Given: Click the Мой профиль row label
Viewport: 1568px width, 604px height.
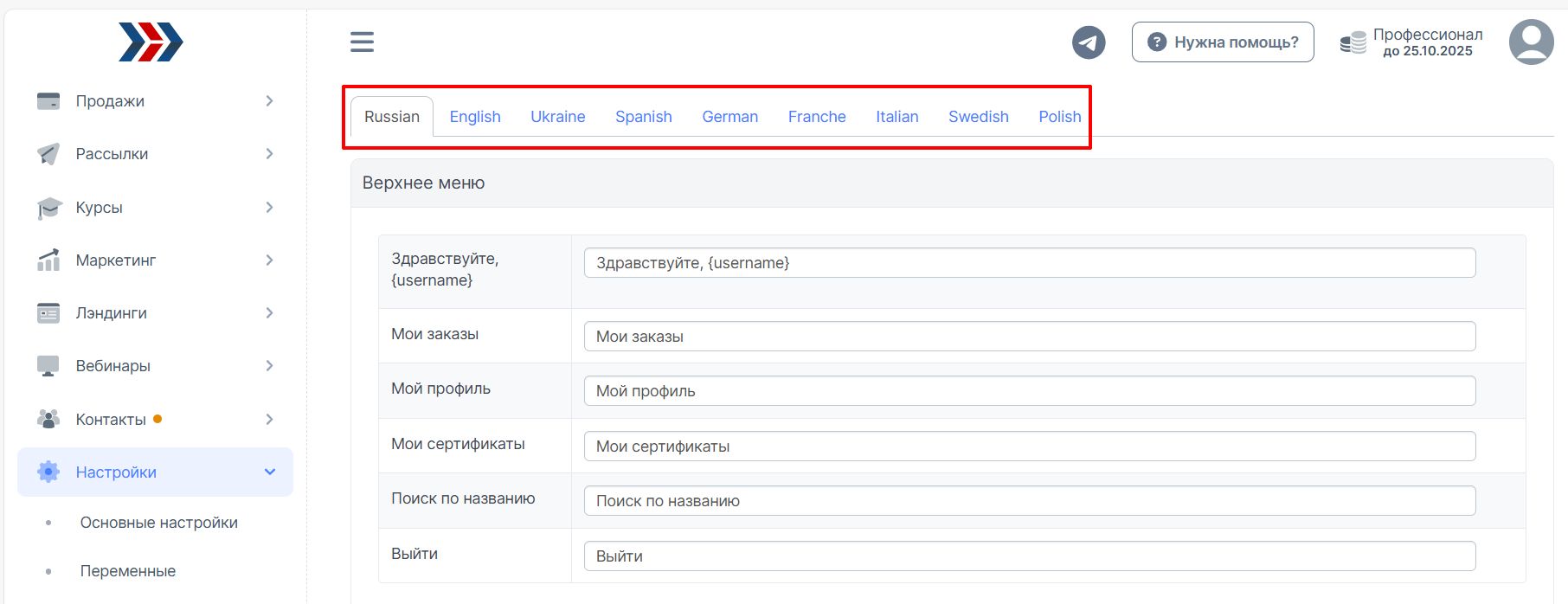Looking at the screenshot, I should pyautogui.click(x=440, y=389).
